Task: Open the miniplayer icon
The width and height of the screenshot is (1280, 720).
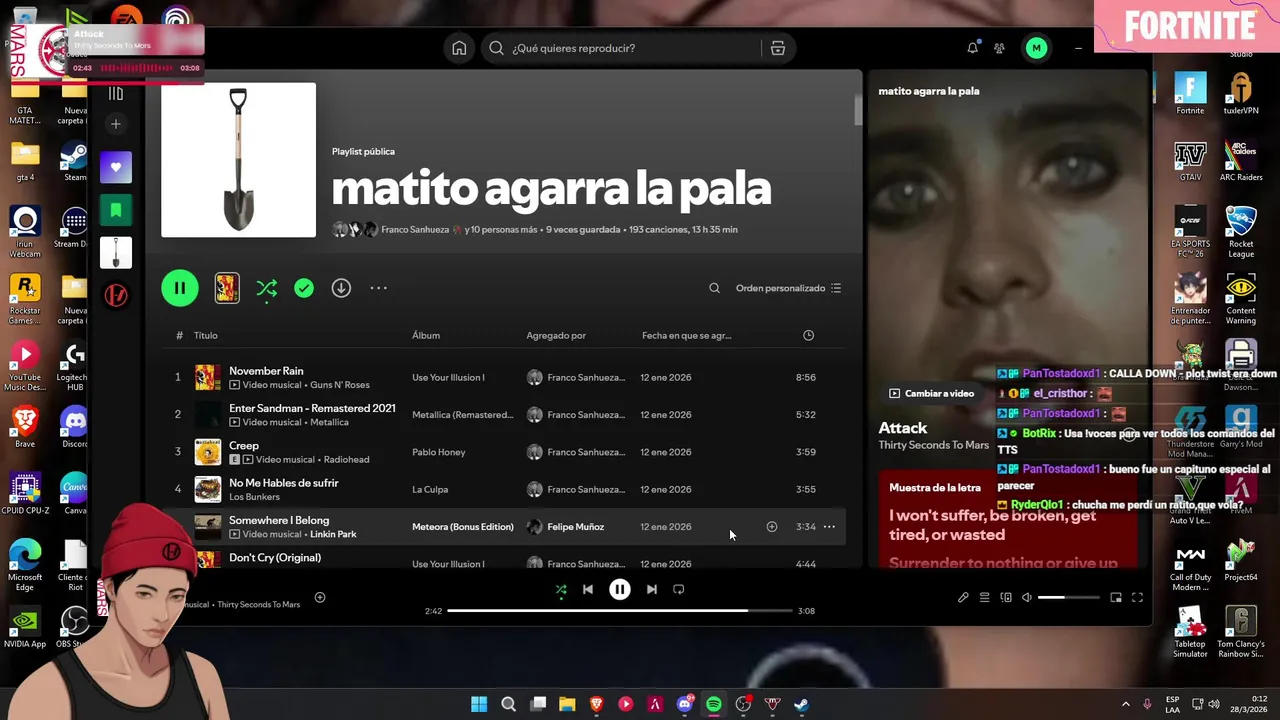Action: point(1116,598)
